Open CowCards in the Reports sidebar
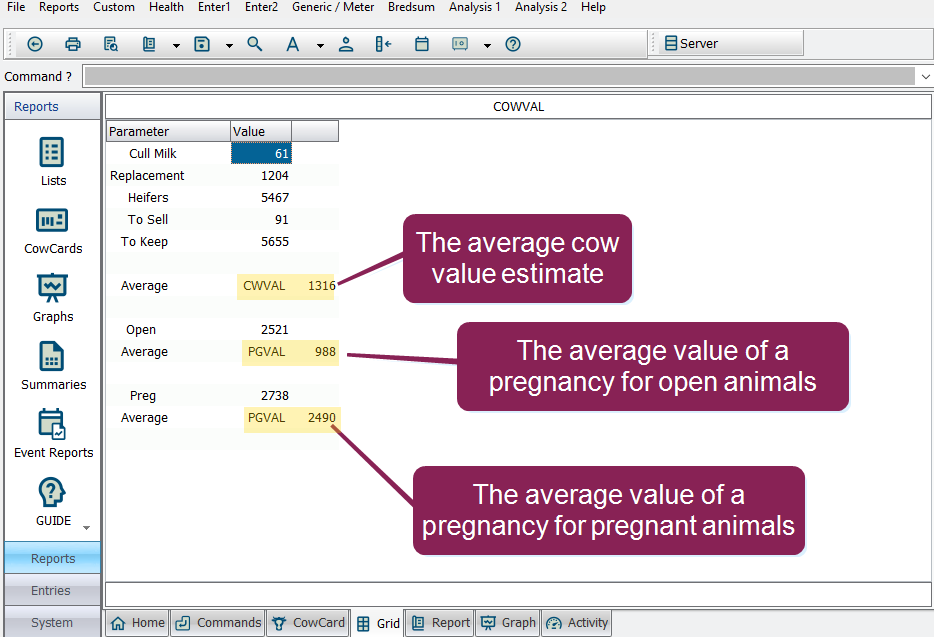This screenshot has height=637, width=934. pyautogui.click(x=53, y=231)
